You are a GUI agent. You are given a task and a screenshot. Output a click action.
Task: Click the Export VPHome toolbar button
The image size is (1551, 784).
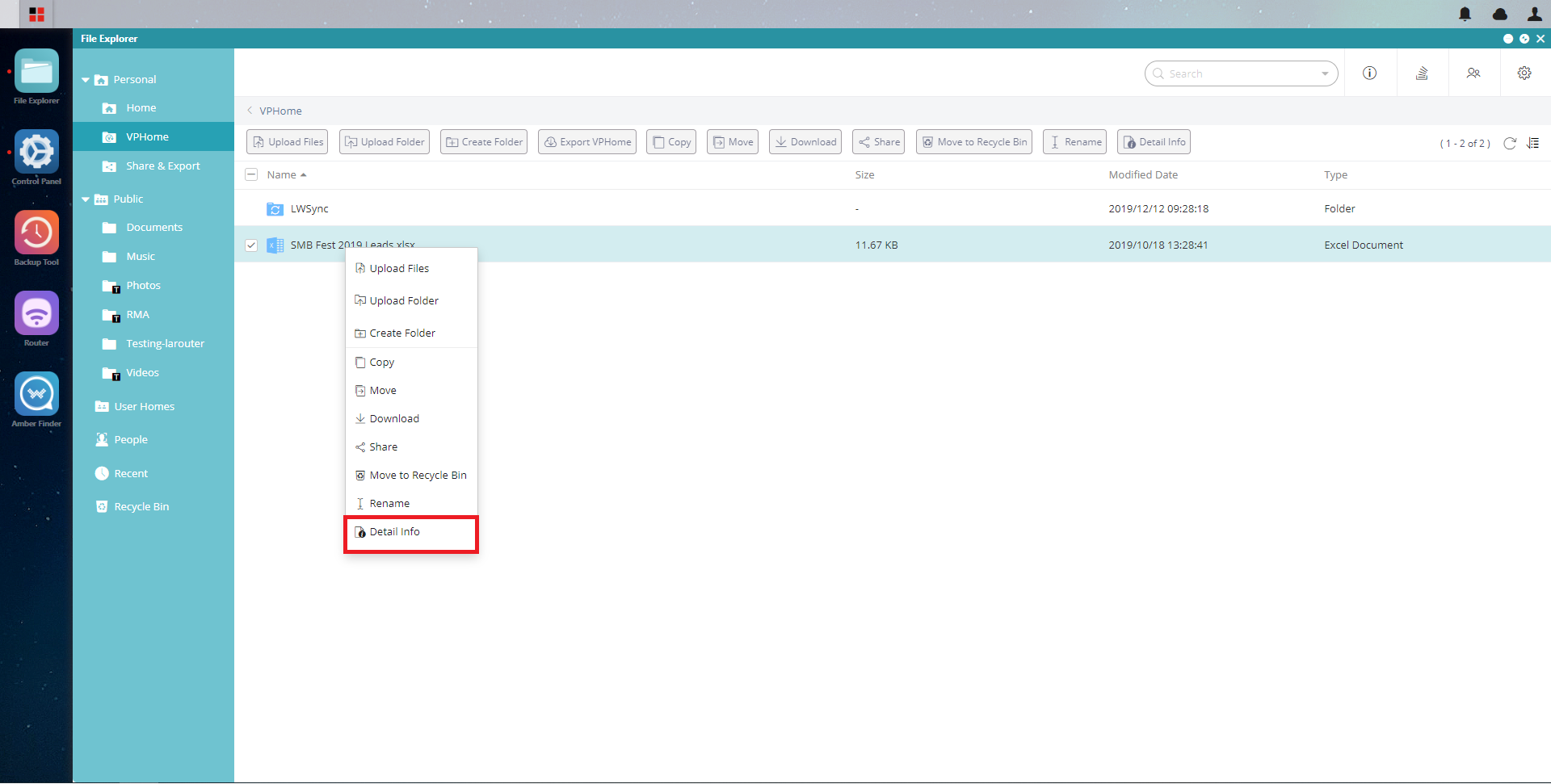click(587, 142)
